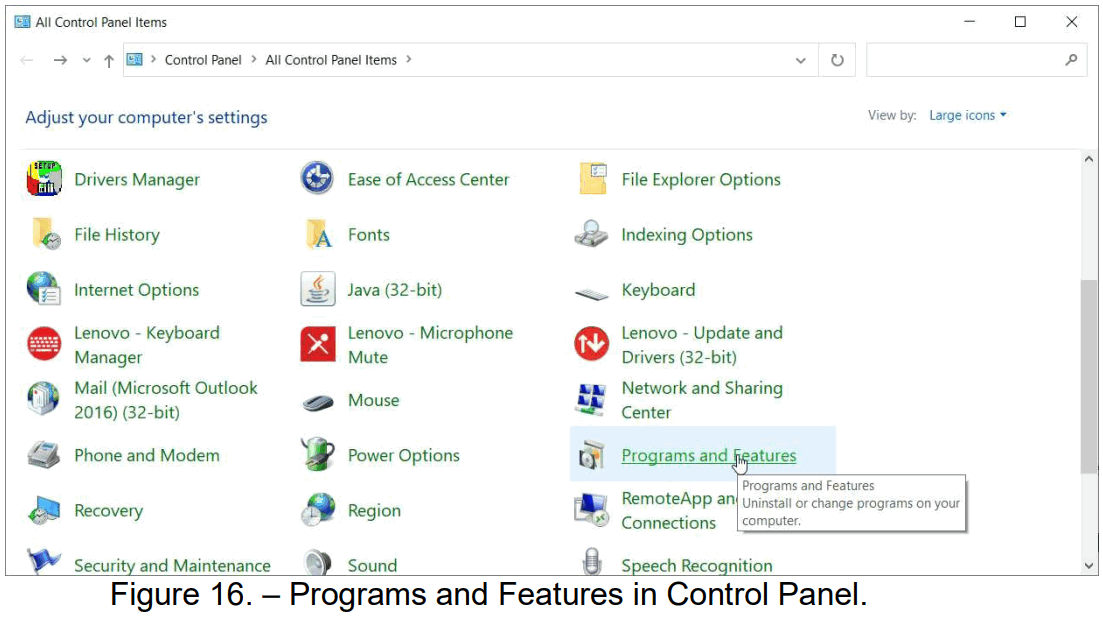Click the Phone and Modem icon
The width and height of the screenshot is (1103, 618).
[x=44, y=455]
